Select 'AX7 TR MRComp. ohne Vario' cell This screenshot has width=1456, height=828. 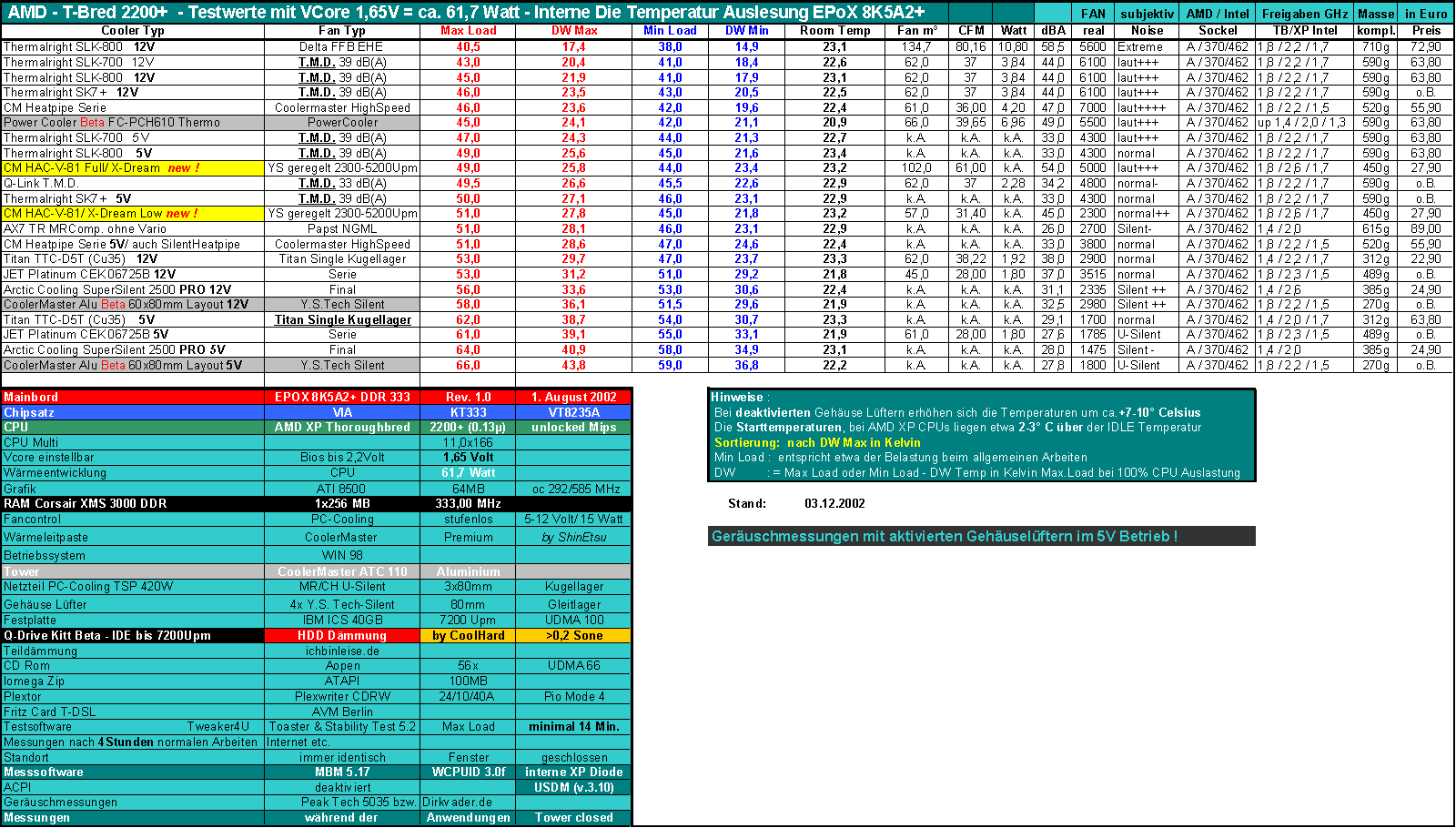tap(133, 229)
